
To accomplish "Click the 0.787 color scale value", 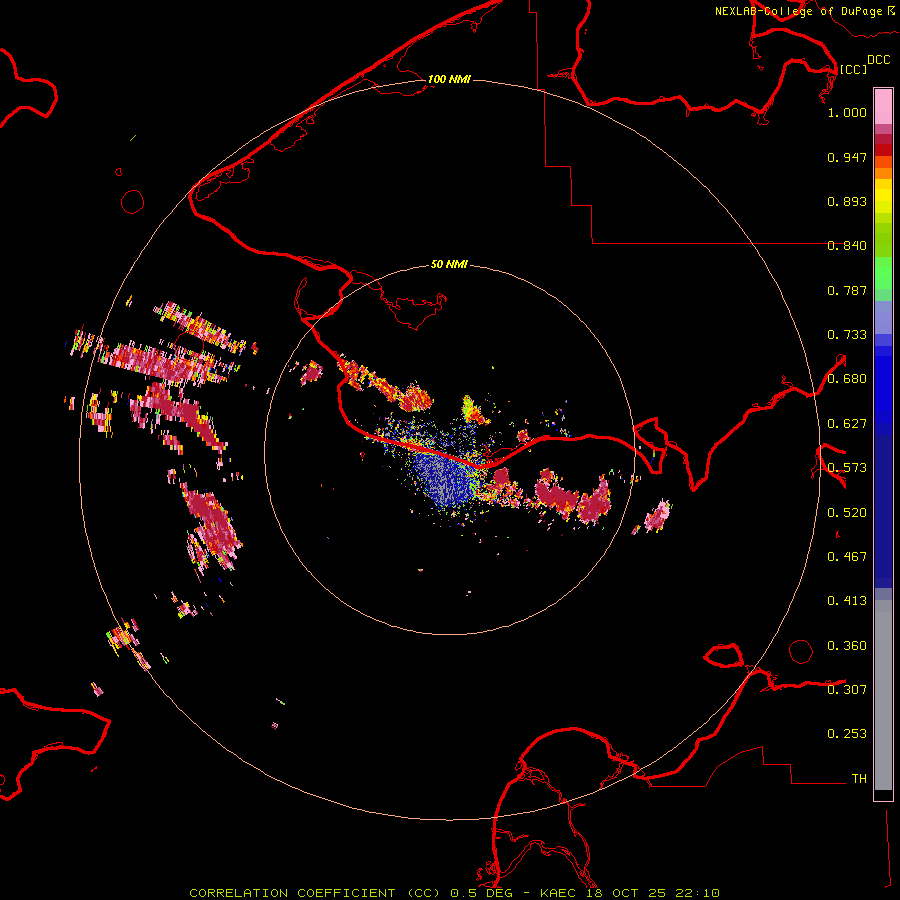I will [847, 290].
